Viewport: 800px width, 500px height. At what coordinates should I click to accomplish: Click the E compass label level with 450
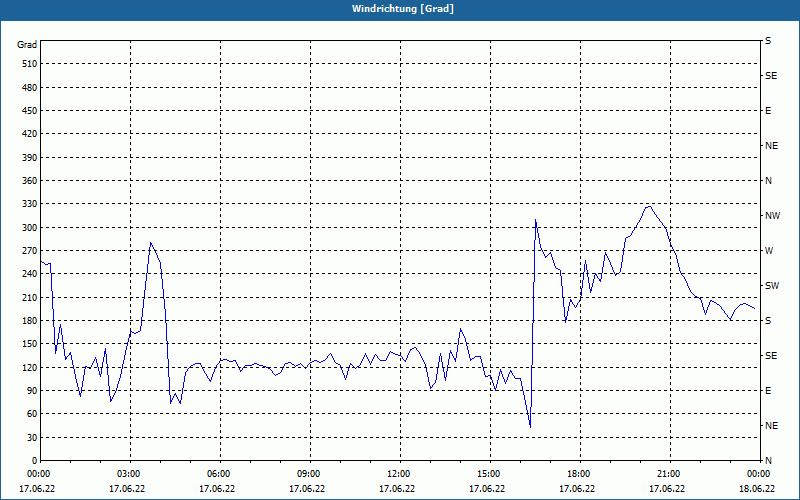[x=768, y=111]
